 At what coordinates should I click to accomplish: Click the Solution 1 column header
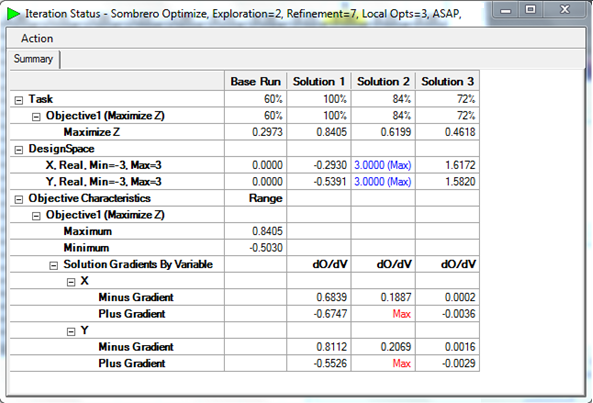click(319, 81)
